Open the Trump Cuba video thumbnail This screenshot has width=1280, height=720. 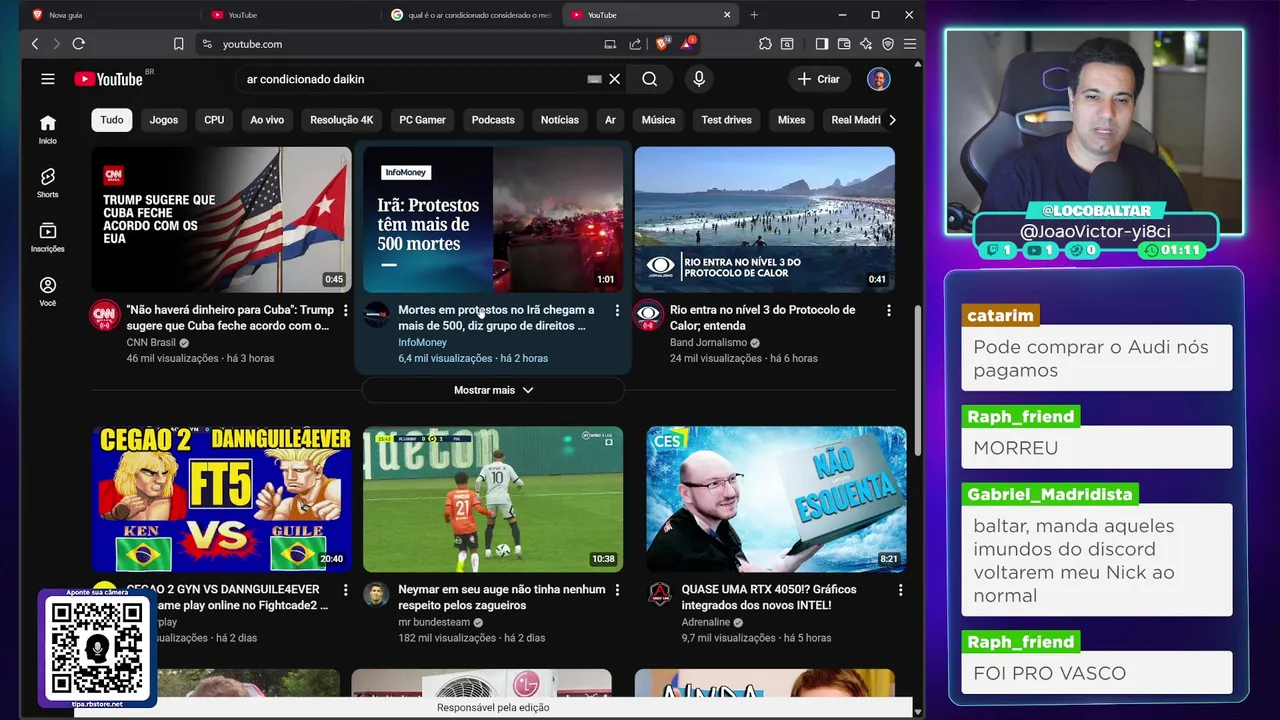click(221, 220)
